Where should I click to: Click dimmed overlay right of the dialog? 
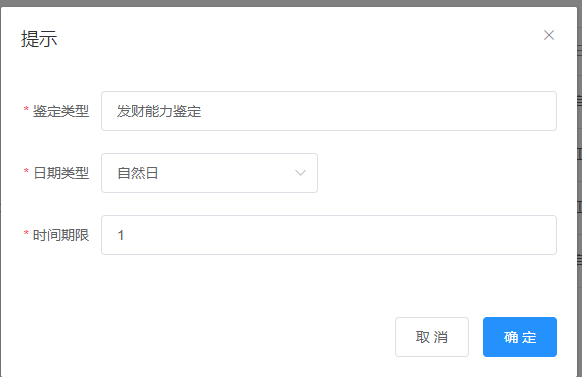point(580,188)
